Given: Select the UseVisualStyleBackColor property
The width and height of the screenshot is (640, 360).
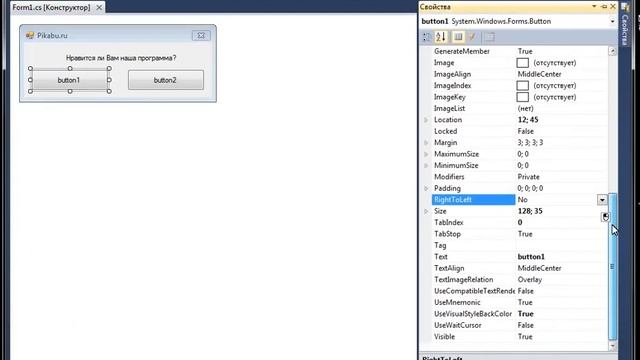Looking at the screenshot, I should 520,314.
